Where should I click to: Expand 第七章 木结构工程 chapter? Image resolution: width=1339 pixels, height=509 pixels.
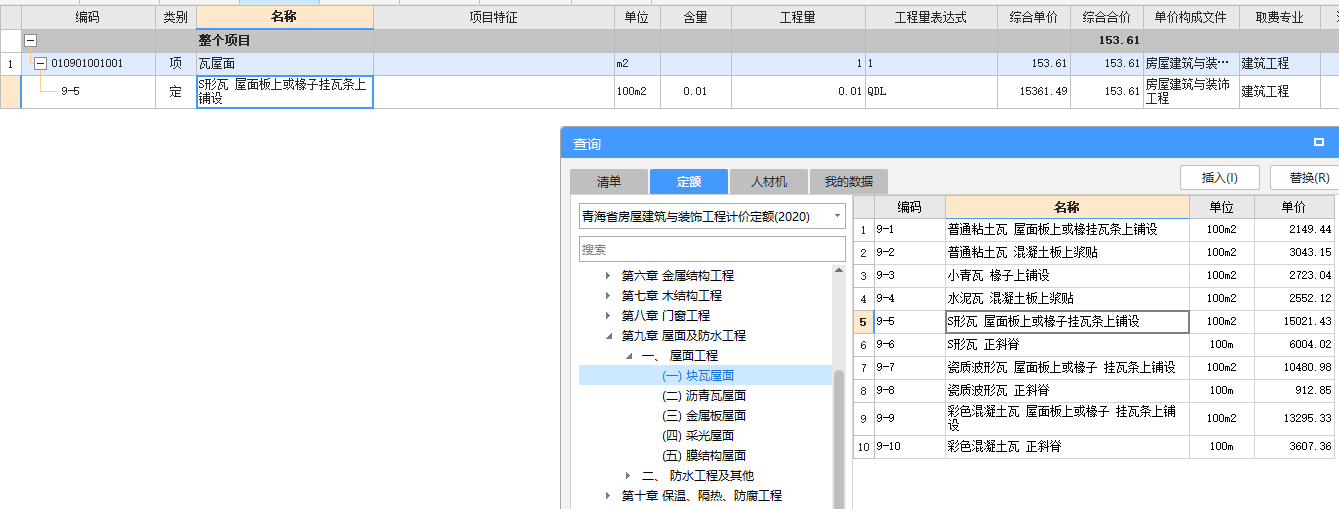point(607,295)
